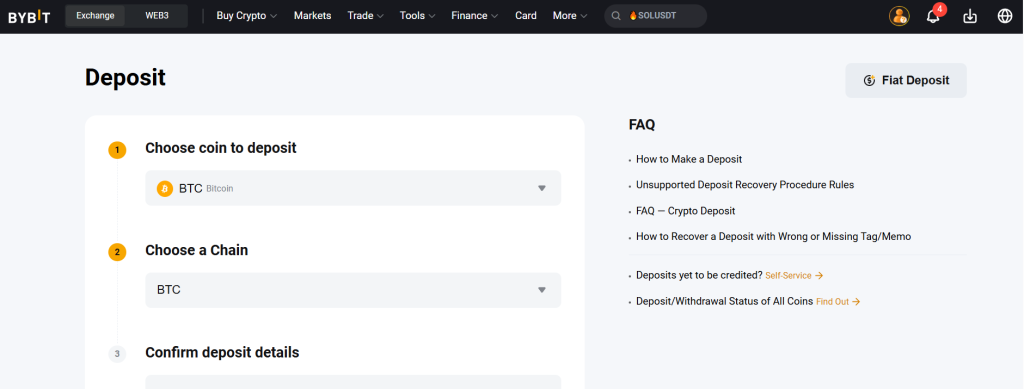Viewport: 1024px width, 389px height.
Task: Open Unsupported Deposit Recovery Procedure Rules
Action: (x=745, y=185)
